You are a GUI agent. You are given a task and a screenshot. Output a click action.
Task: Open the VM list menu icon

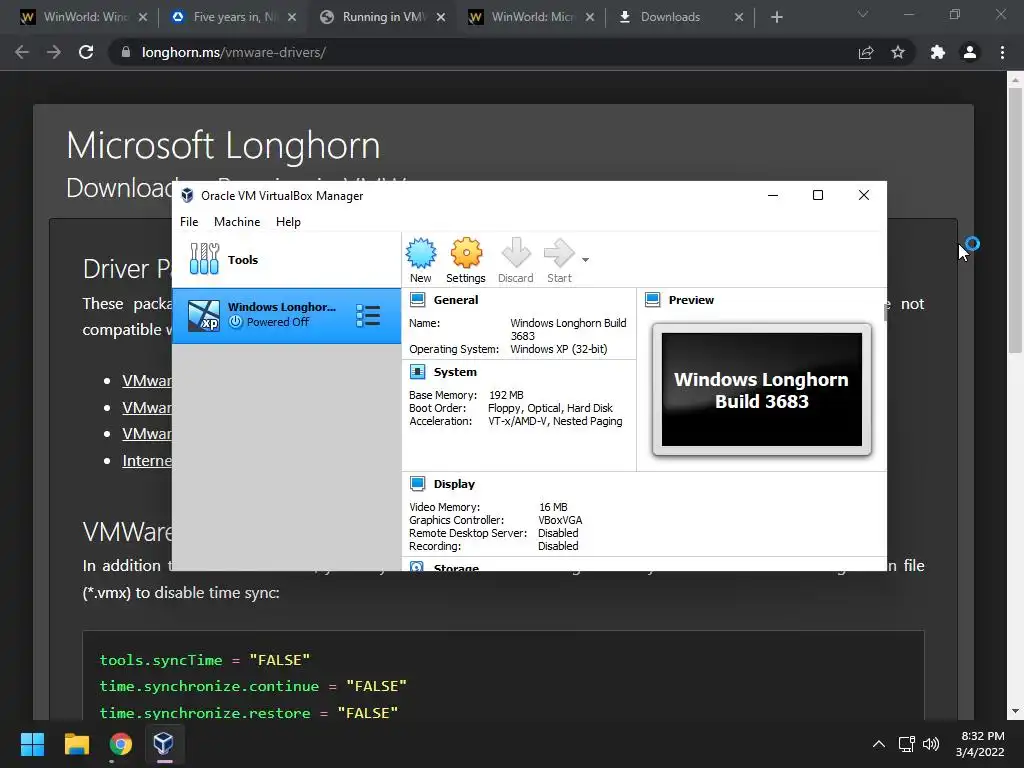click(368, 315)
